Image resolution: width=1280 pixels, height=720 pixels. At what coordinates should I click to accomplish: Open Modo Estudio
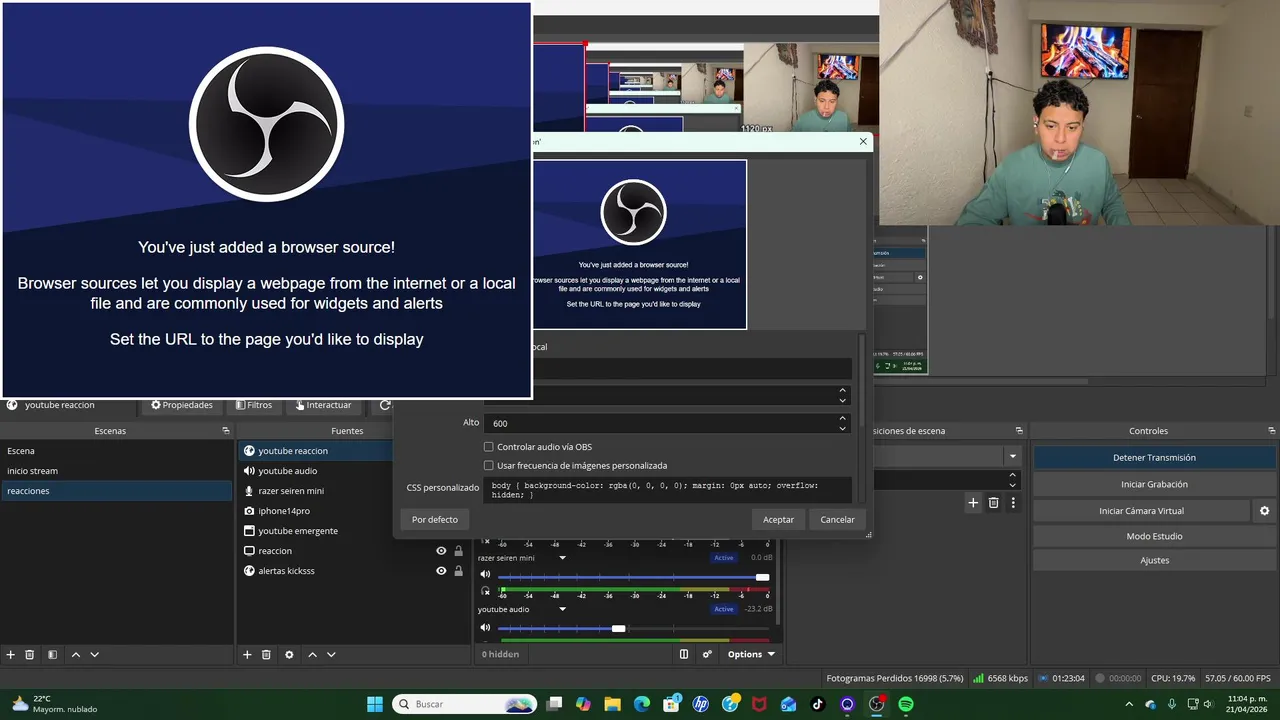pos(1154,536)
